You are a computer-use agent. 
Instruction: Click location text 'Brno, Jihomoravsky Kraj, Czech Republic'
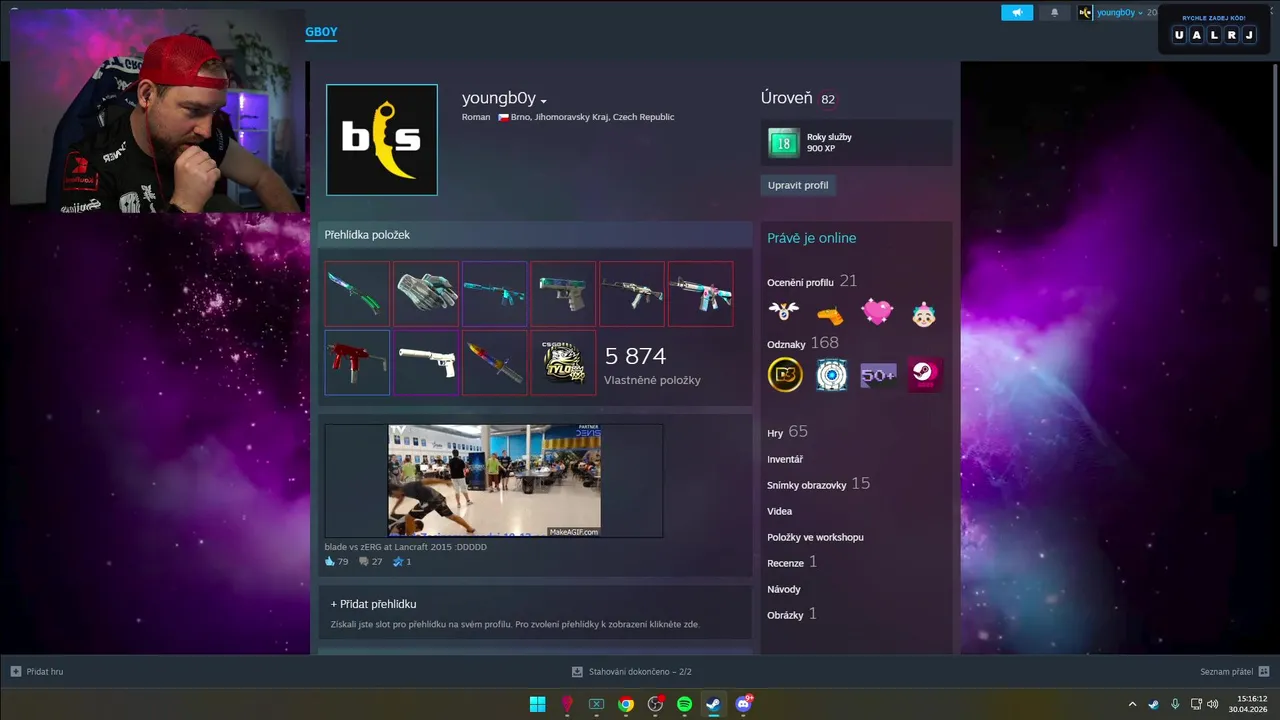pyautogui.click(x=592, y=117)
